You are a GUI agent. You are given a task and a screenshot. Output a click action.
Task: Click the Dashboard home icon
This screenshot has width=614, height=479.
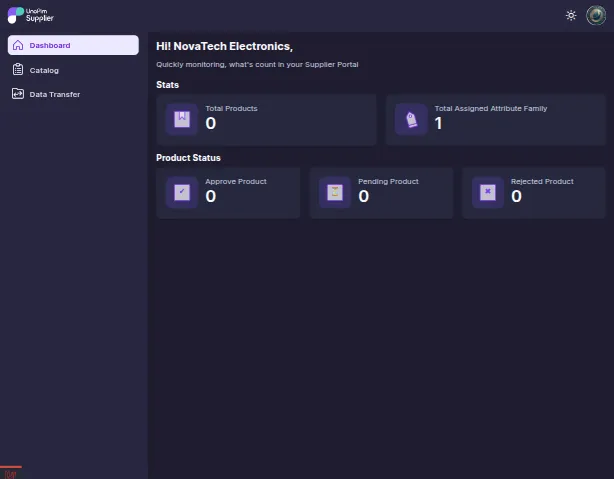[x=18, y=45]
